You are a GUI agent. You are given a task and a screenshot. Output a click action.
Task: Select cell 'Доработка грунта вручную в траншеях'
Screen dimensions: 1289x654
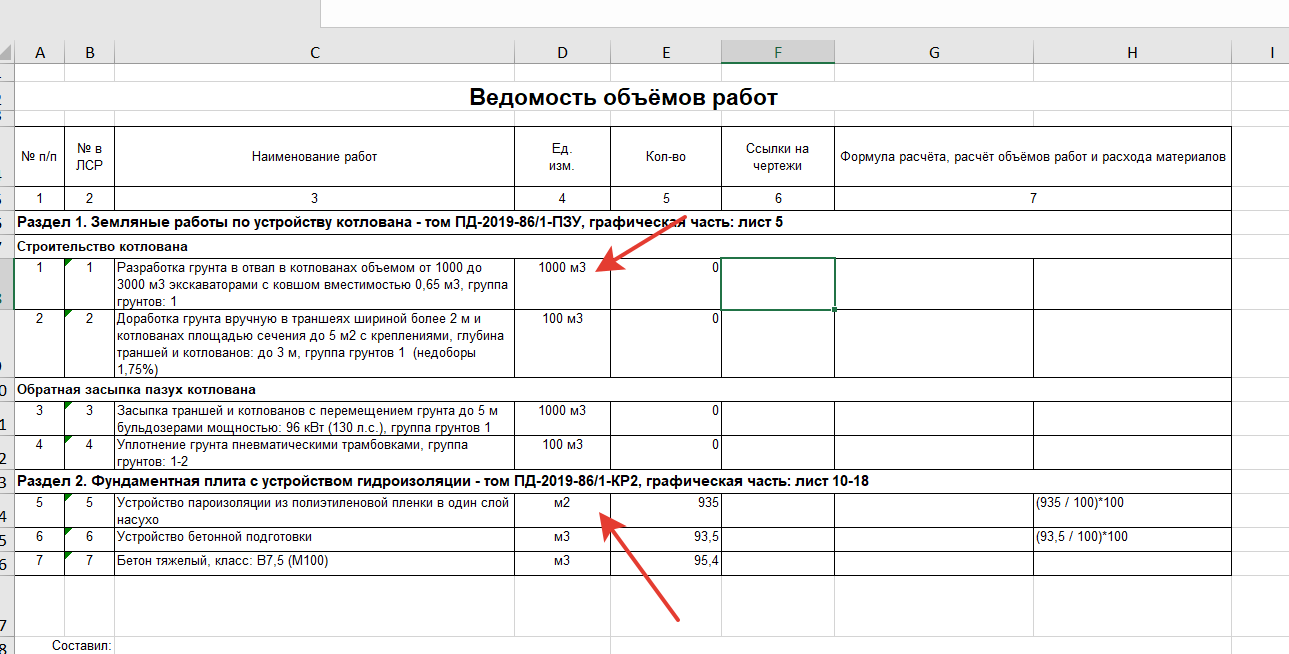[x=315, y=343]
